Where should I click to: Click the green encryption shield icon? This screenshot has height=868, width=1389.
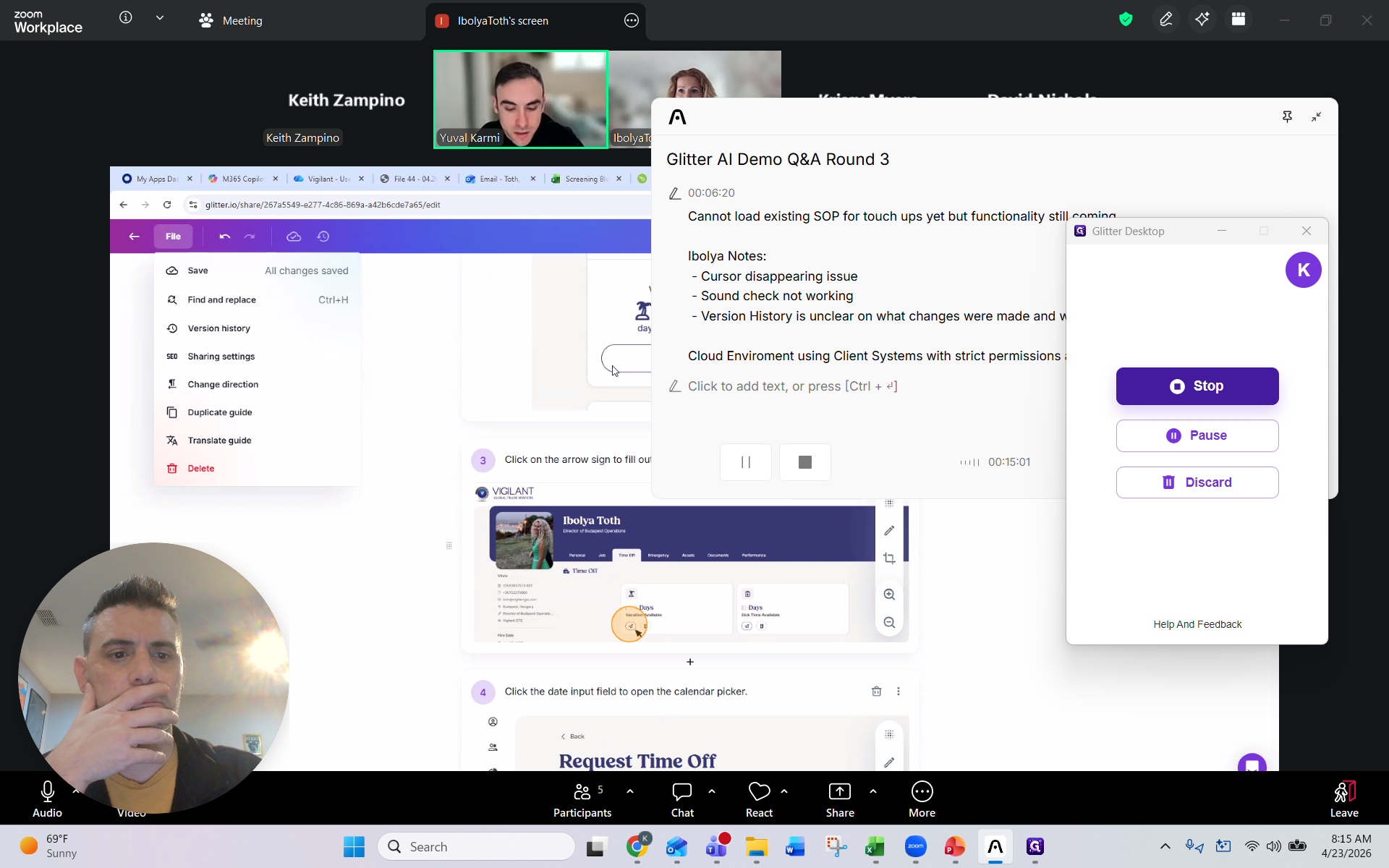pos(1126,20)
